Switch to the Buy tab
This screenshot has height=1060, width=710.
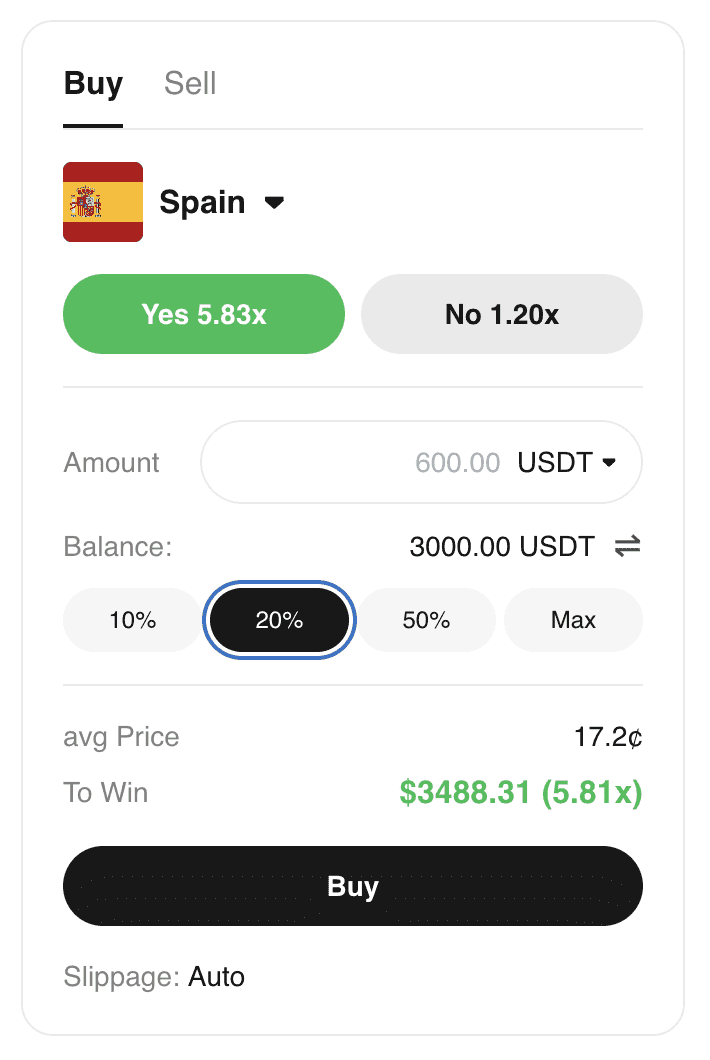point(93,84)
